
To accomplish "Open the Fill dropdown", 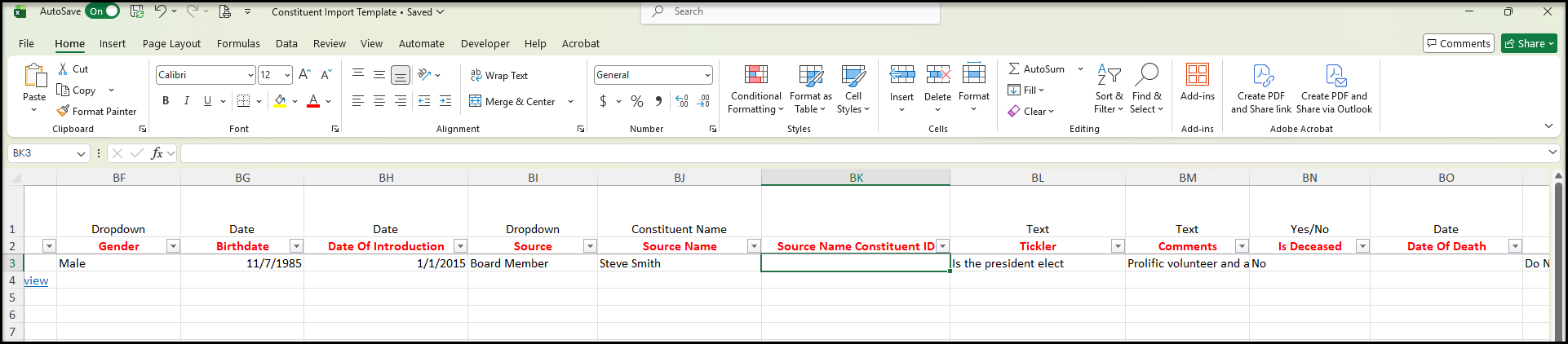I will pyautogui.click(x=1026, y=90).
